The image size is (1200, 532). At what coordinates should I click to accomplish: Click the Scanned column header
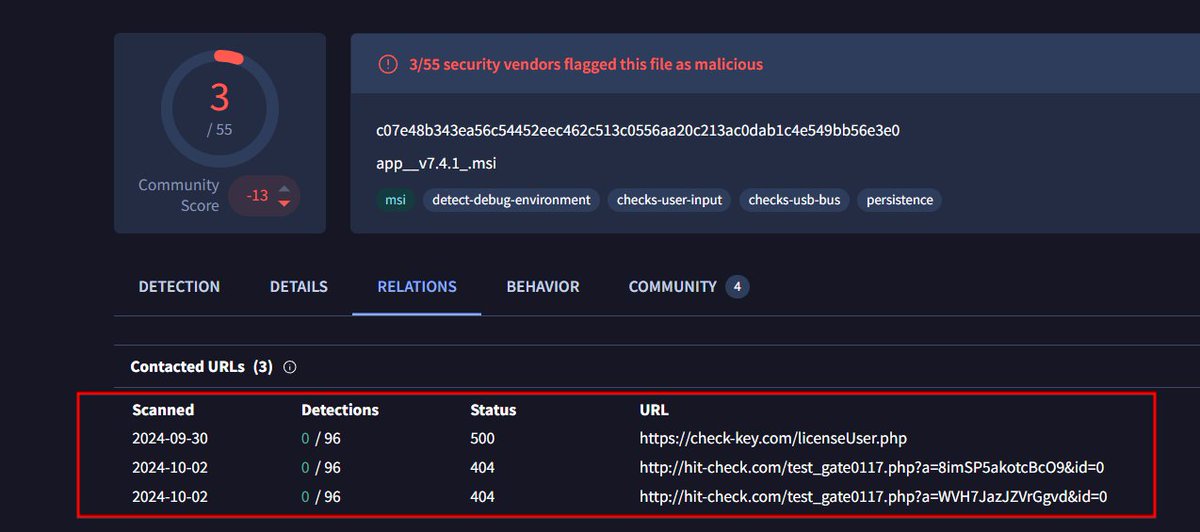163,410
